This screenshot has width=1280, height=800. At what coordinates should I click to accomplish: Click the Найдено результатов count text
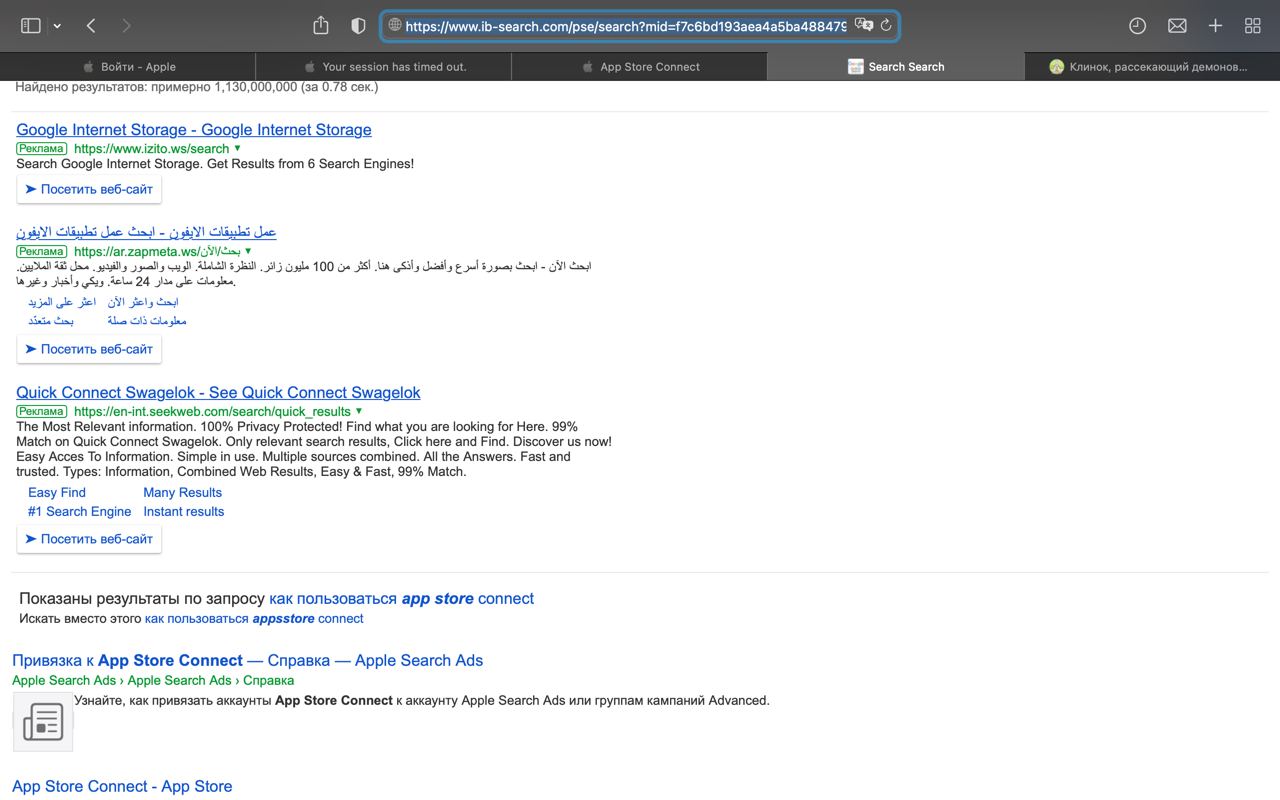click(x=196, y=87)
